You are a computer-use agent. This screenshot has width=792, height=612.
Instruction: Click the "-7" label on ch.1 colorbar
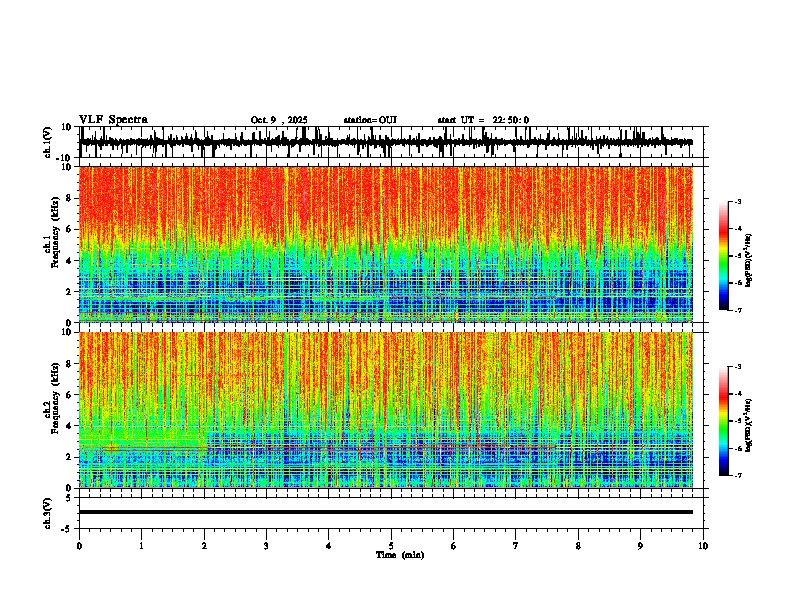(737, 310)
